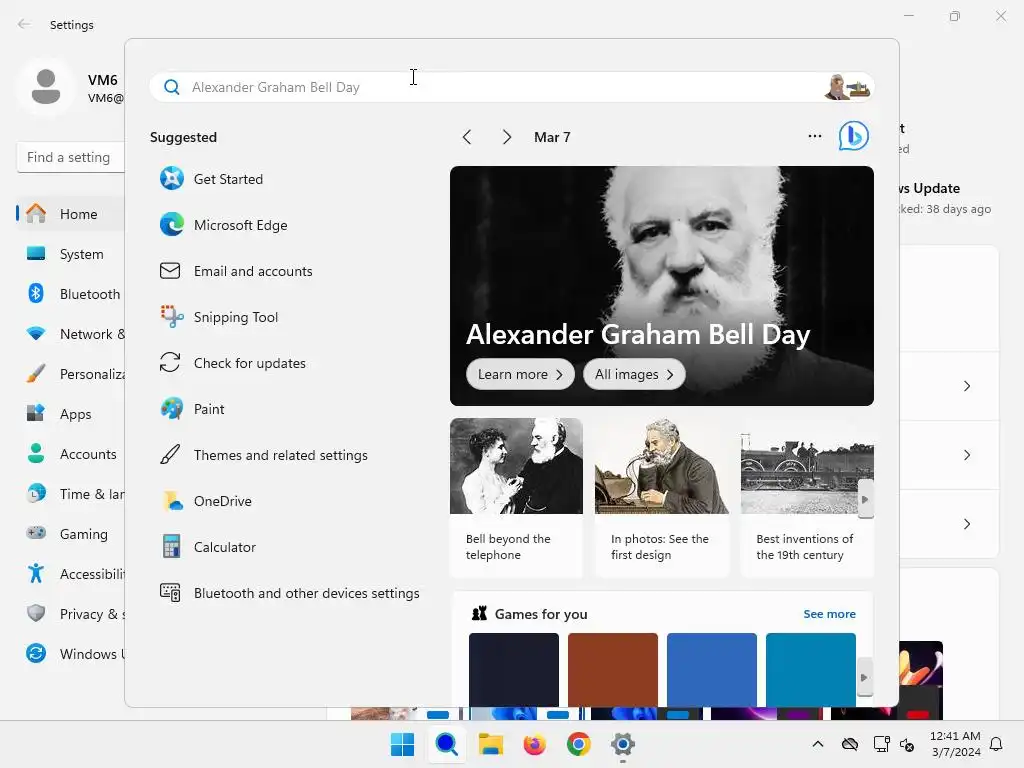Open the clock showing 12:41 AM
Viewport: 1024px width, 768px height.
[956, 744]
